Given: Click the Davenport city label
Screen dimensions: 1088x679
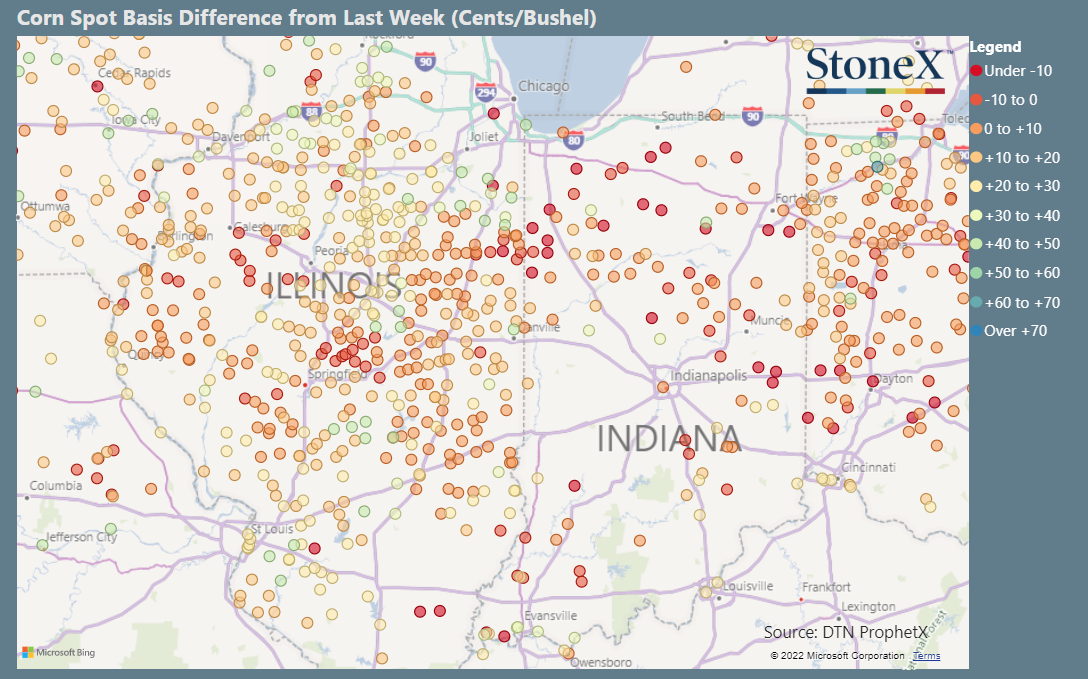Looking at the screenshot, I should click(241, 137).
